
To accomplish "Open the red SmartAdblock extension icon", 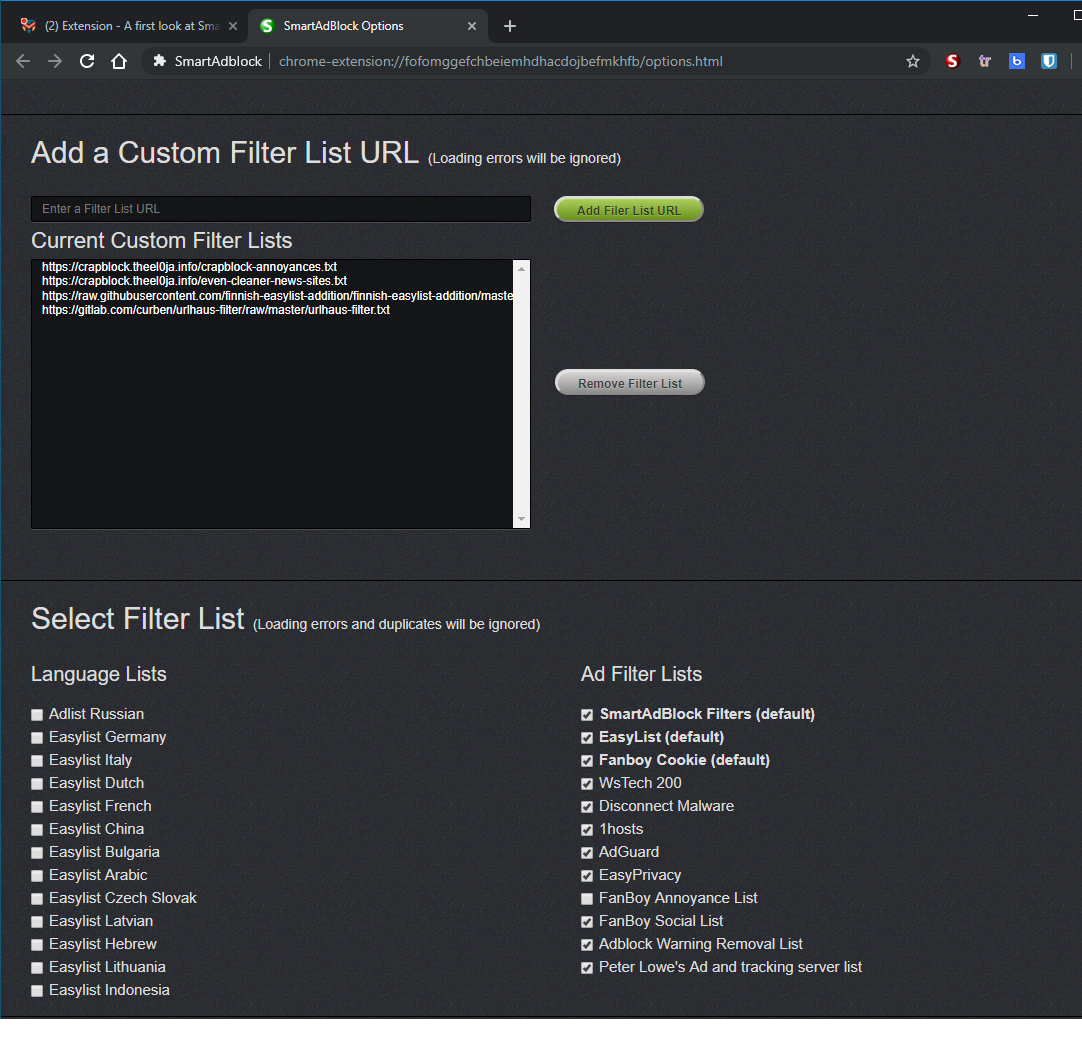I will tap(952, 61).
